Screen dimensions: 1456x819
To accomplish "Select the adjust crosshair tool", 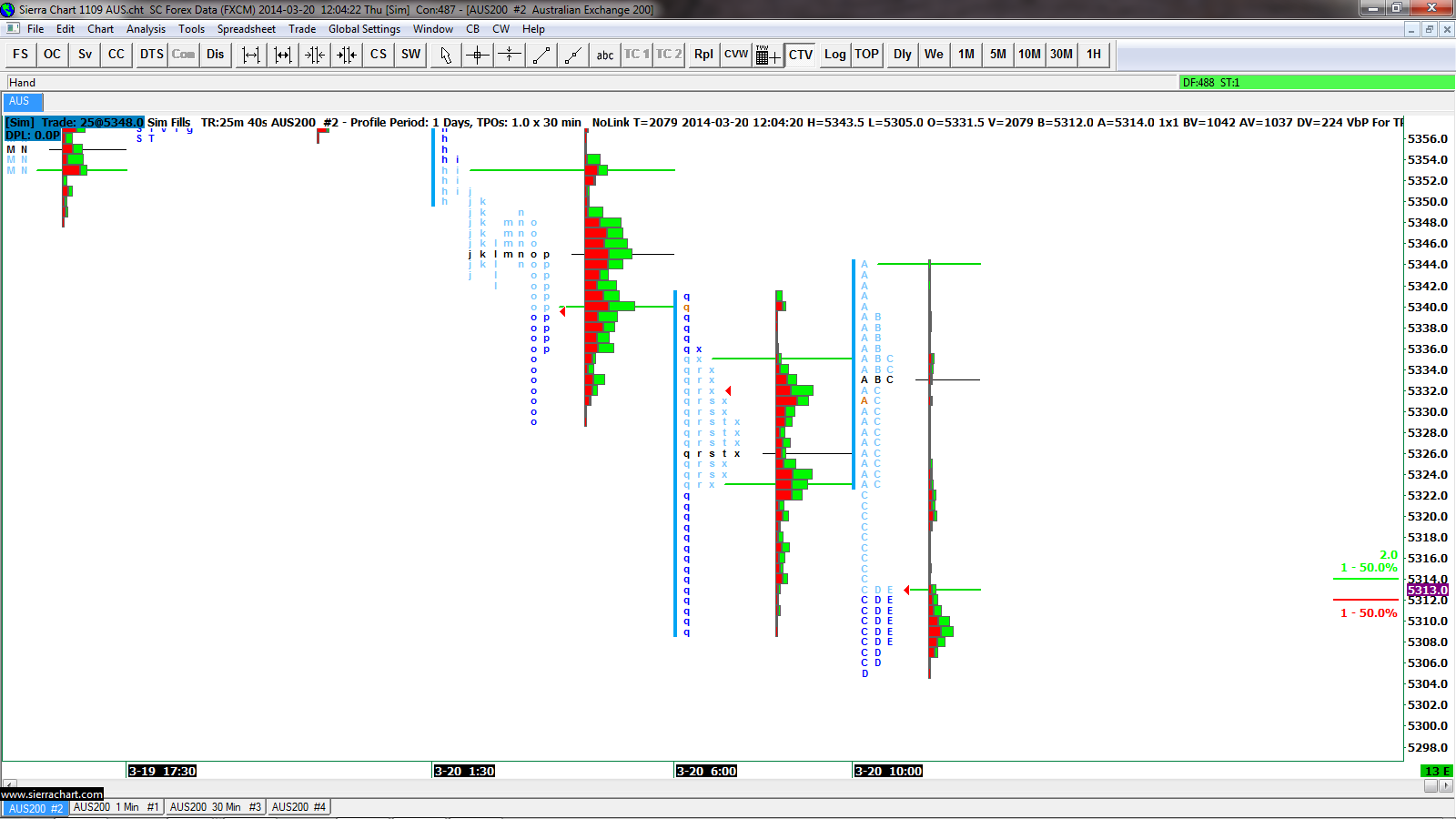I will pos(510,55).
